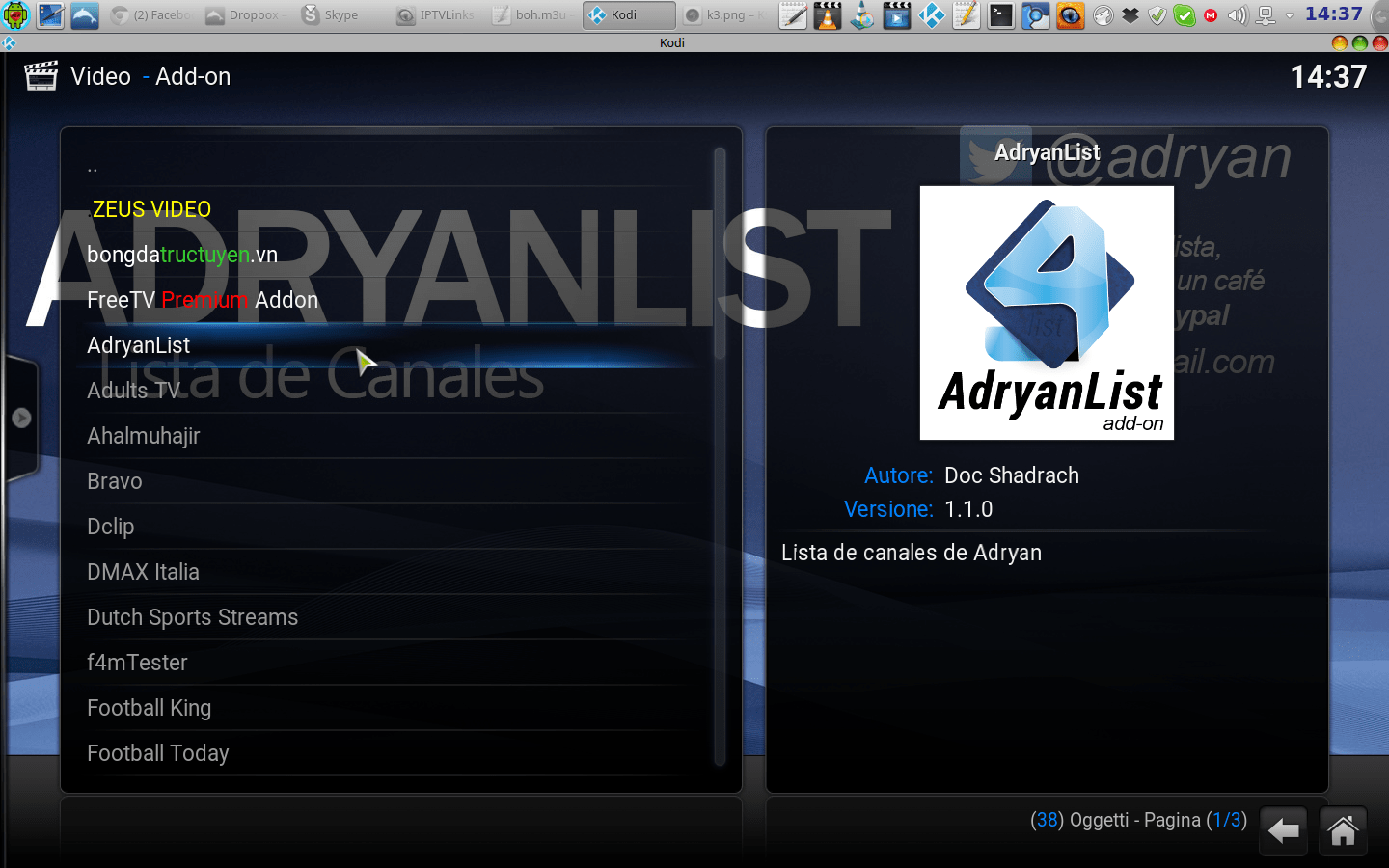Open the left side slide-out panel arrow
1389x868 pixels.
tap(21, 418)
